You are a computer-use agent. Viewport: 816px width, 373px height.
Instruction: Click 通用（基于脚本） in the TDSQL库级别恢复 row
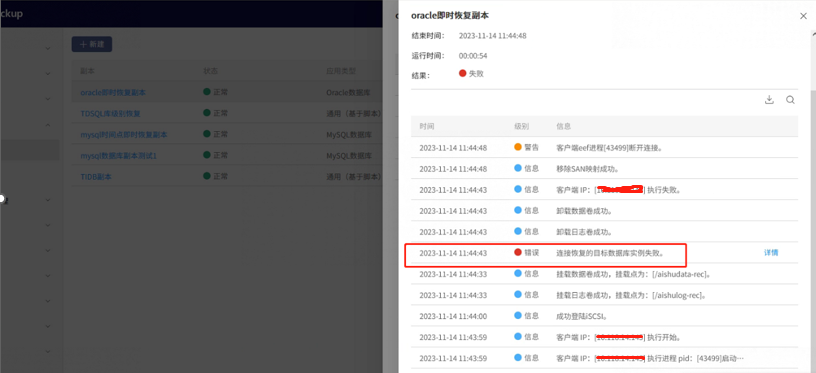(x=354, y=113)
